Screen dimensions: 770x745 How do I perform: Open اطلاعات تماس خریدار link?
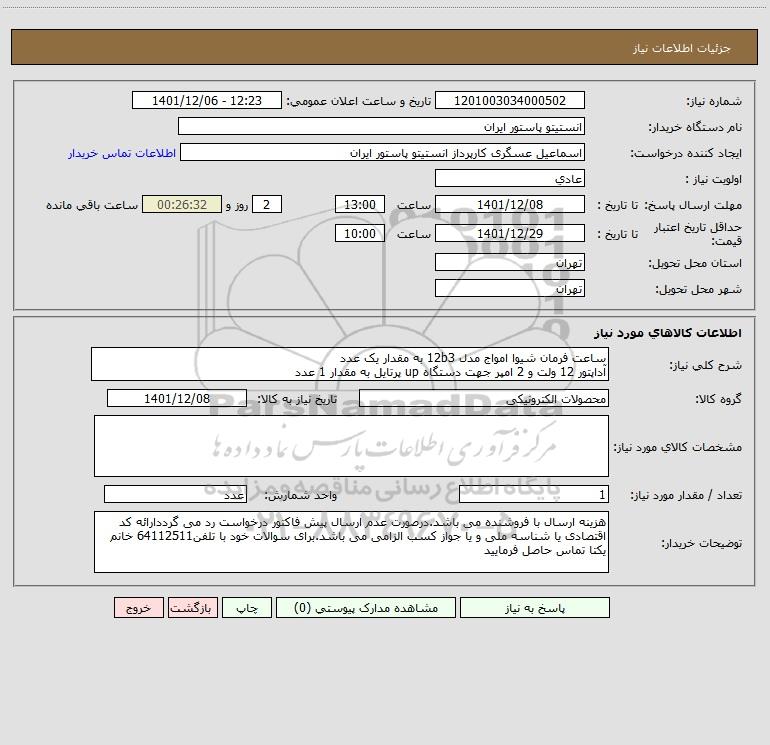click(x=122, y=153)
